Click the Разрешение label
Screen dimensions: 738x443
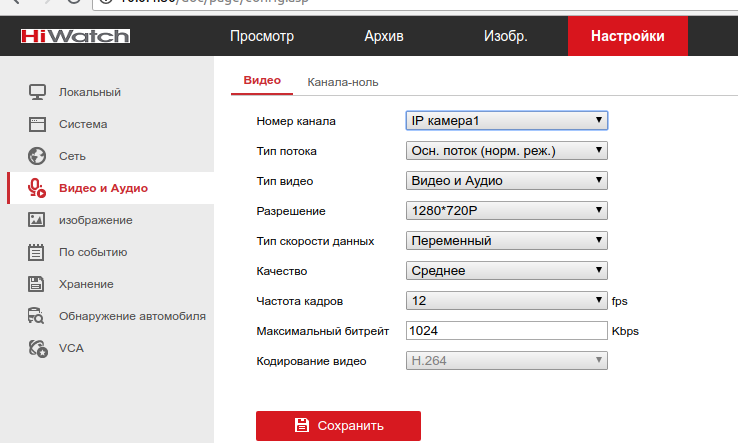(x=291, y=211)
